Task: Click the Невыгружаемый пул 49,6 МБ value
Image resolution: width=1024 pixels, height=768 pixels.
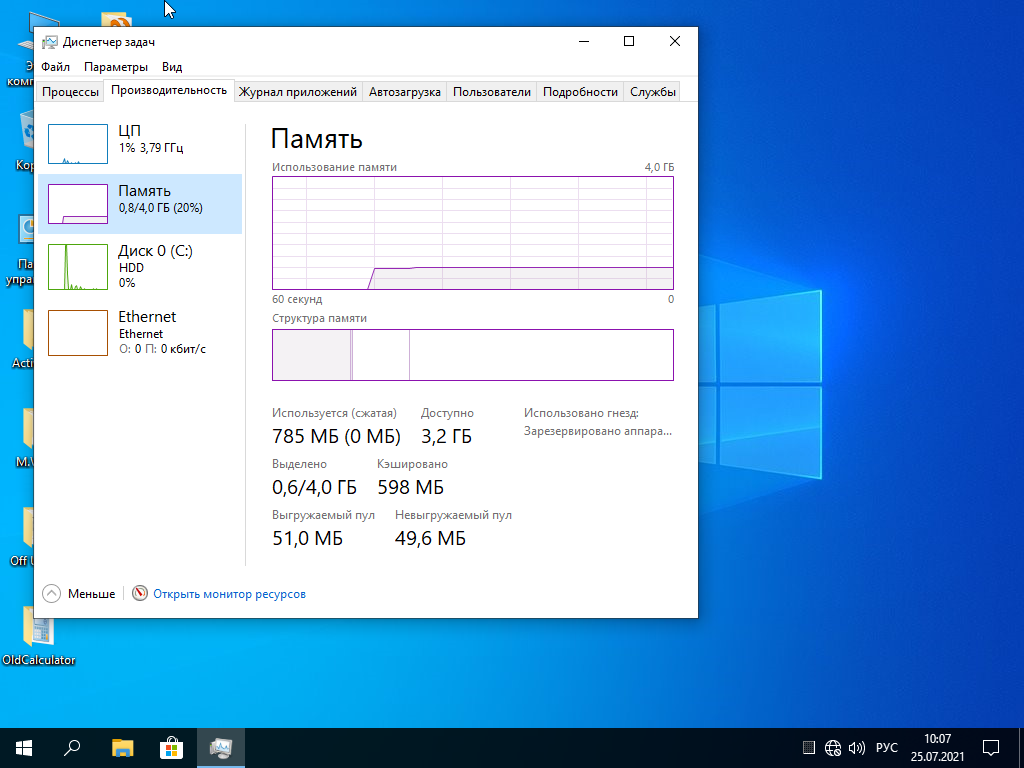Action: 430,538
